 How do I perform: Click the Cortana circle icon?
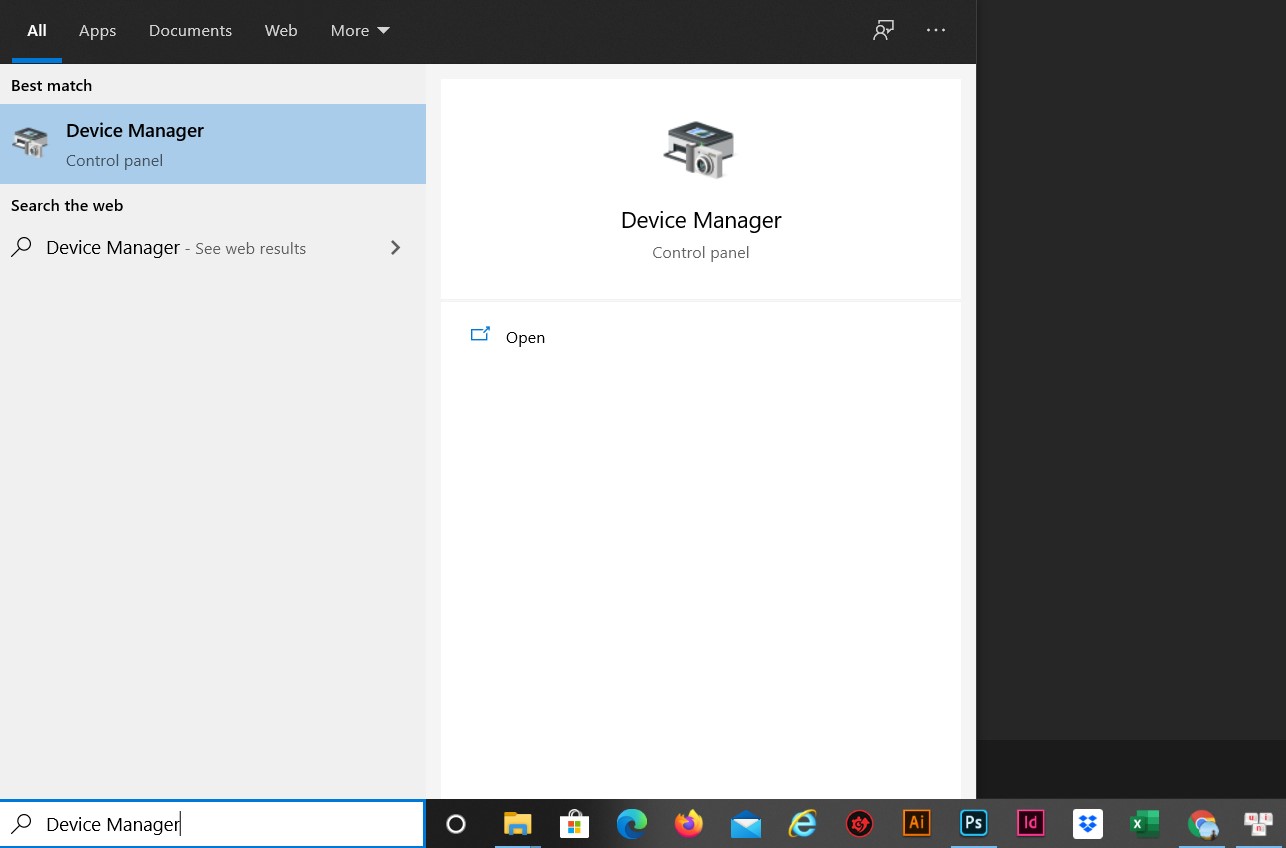coord(456,824)
